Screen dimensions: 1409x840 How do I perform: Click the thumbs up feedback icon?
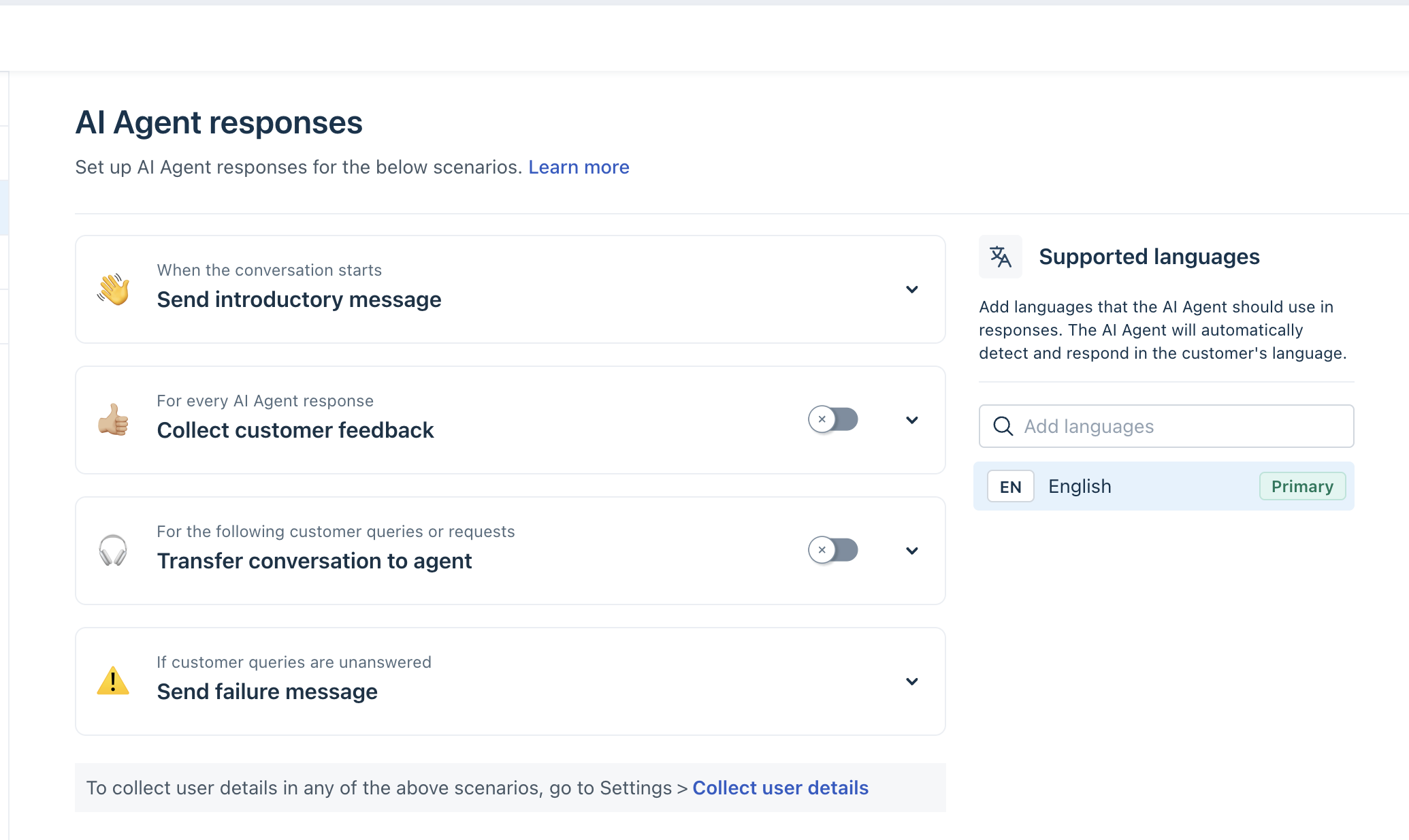113,420
